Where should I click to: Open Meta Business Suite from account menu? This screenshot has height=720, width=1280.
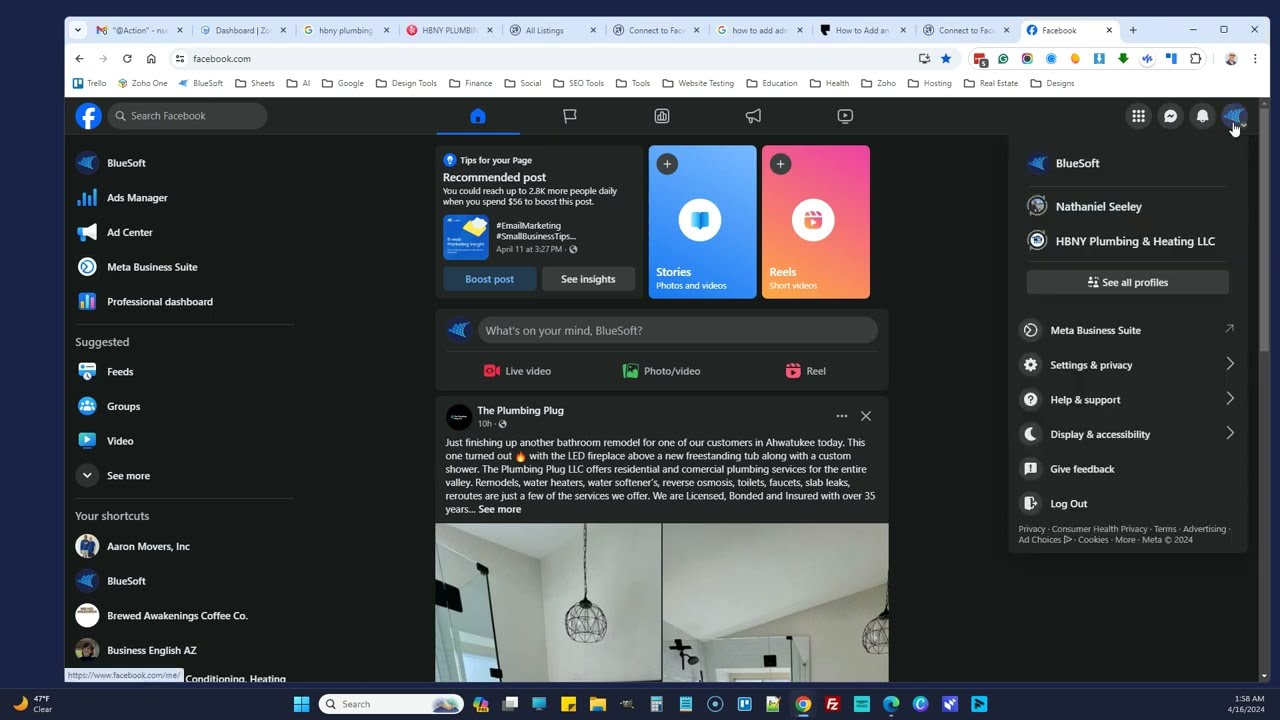1128,330
